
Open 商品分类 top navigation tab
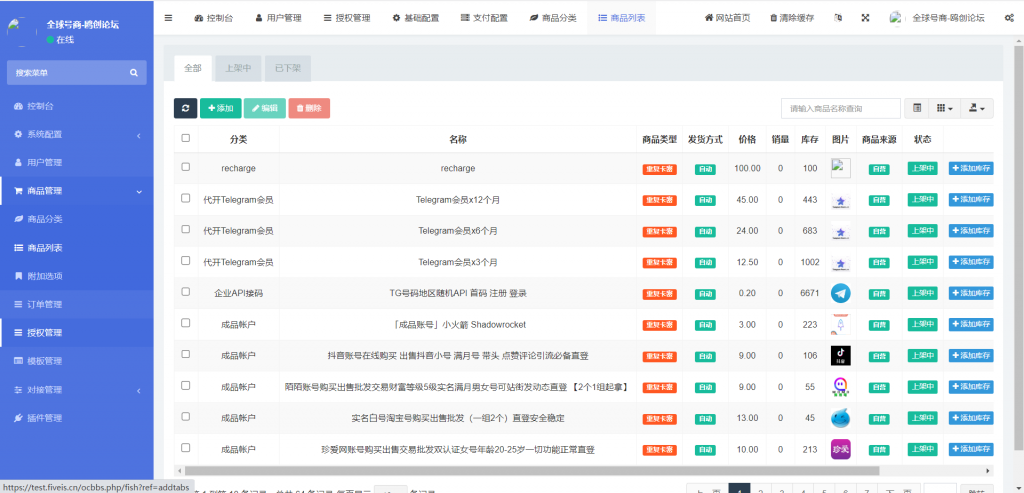pyautogui.click(x=552, y=18)
